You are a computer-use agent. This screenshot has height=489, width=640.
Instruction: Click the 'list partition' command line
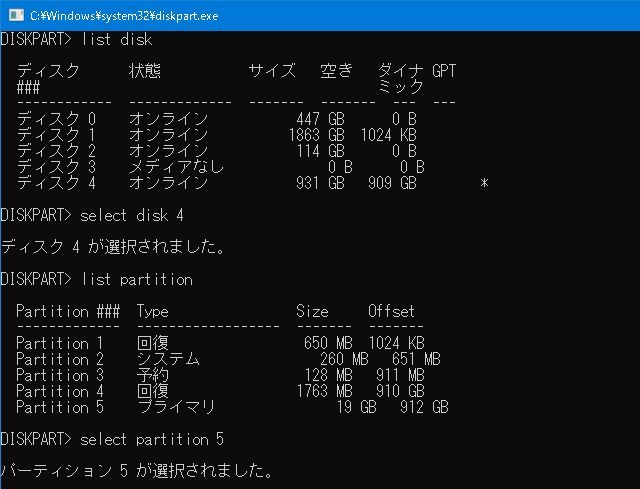point(96,279)
